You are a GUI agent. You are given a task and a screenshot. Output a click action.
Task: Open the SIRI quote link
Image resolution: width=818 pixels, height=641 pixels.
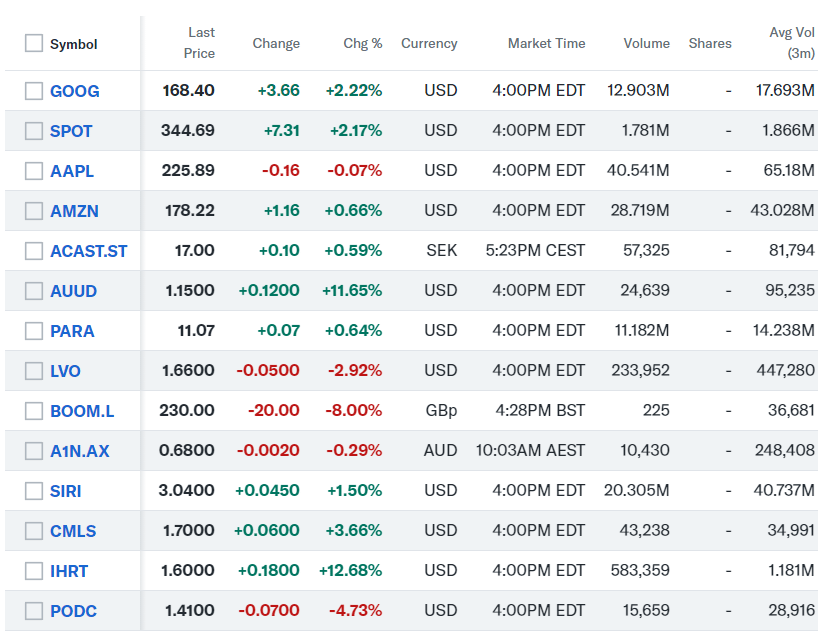[x=66, y=491]
